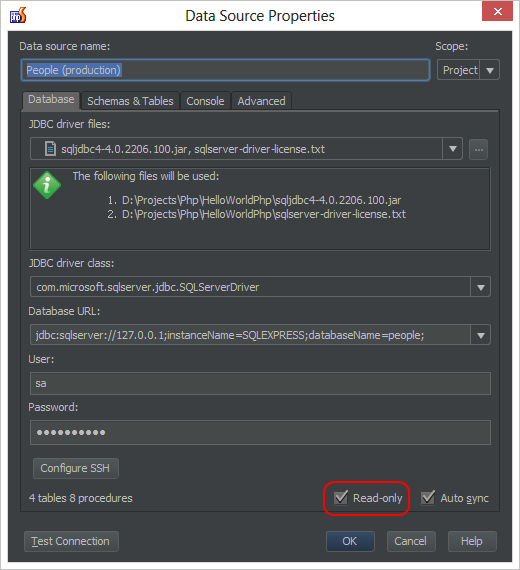The height and width of the screenshot is (570, 520).
Task: Confirm with the OK button
Action: point(350,541)
